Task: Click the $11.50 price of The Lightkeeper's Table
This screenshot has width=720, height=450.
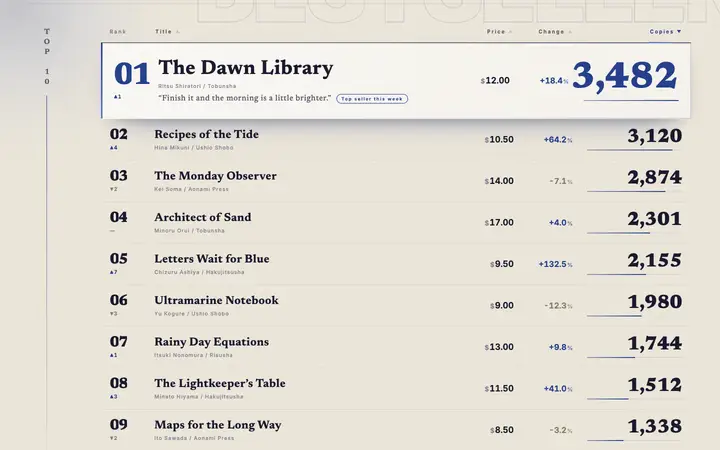Action: [499, 388]
